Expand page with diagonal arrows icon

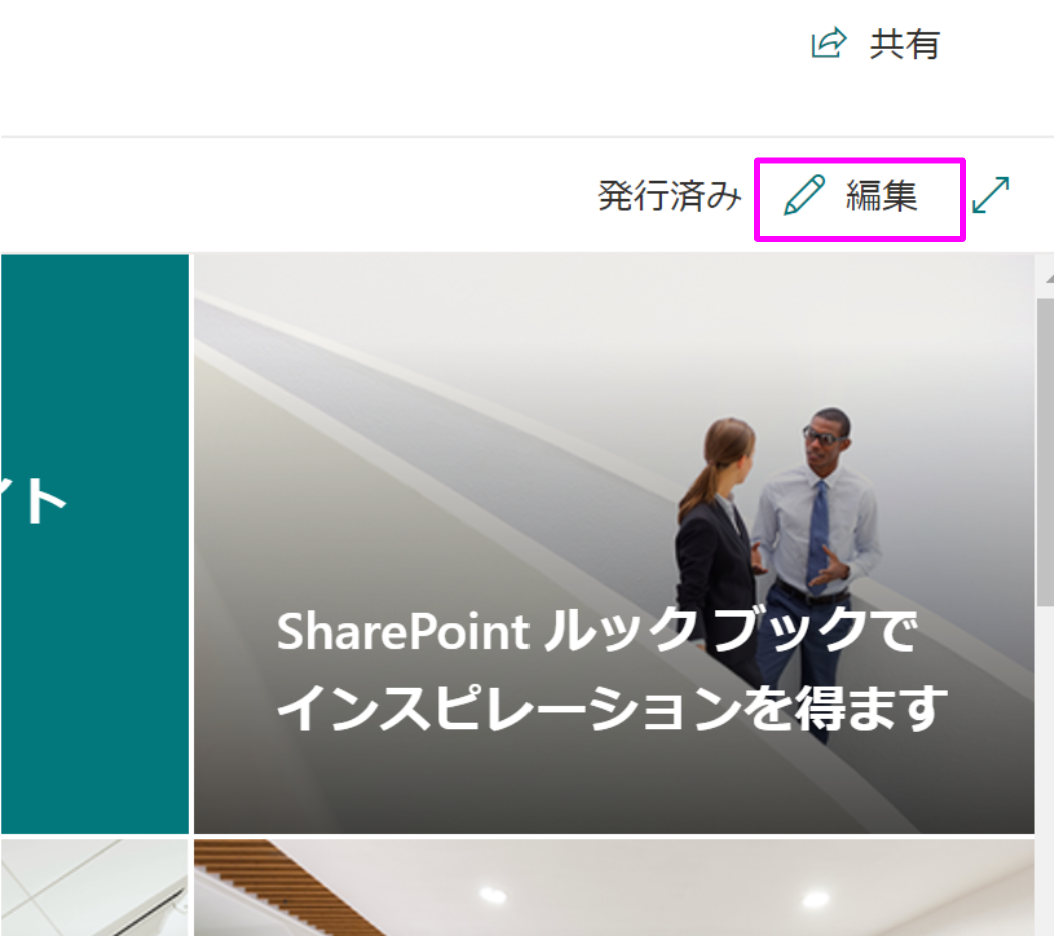[991, 195]
